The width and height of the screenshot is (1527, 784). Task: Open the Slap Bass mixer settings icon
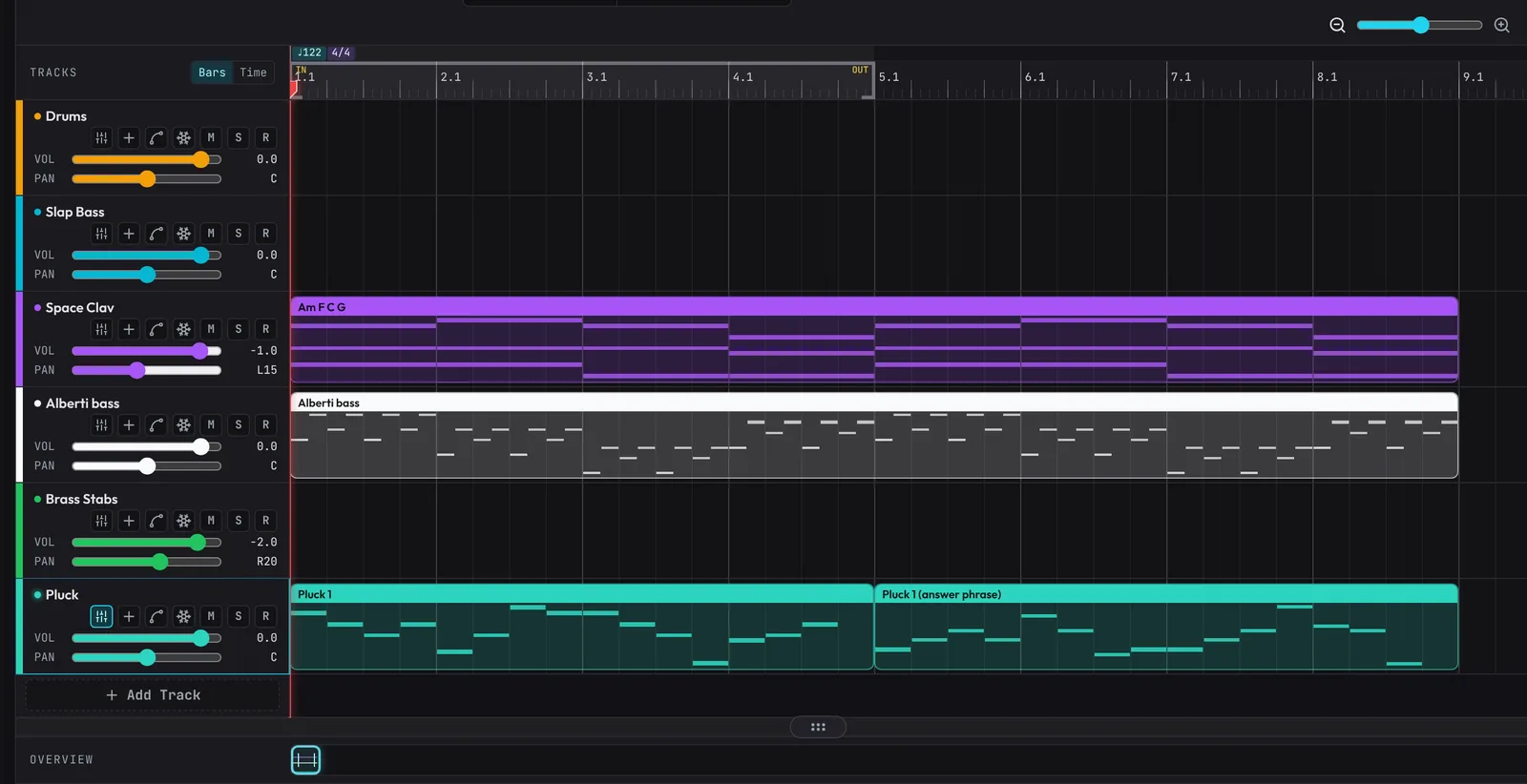[102, 234]
